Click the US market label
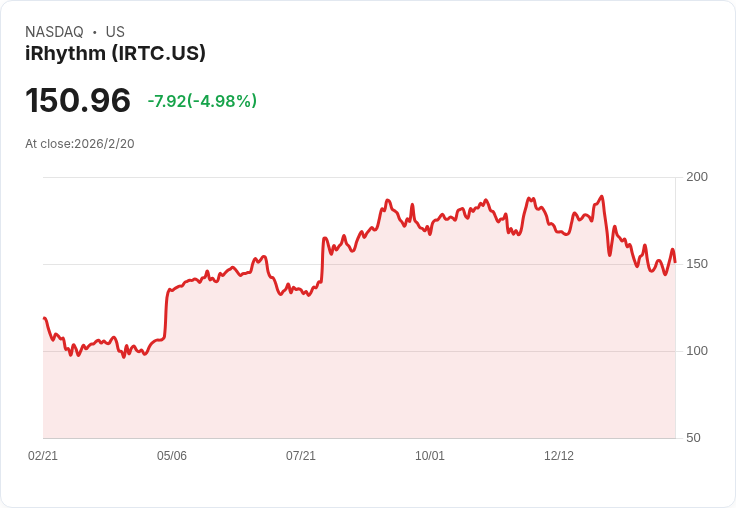 coord(115,32)
